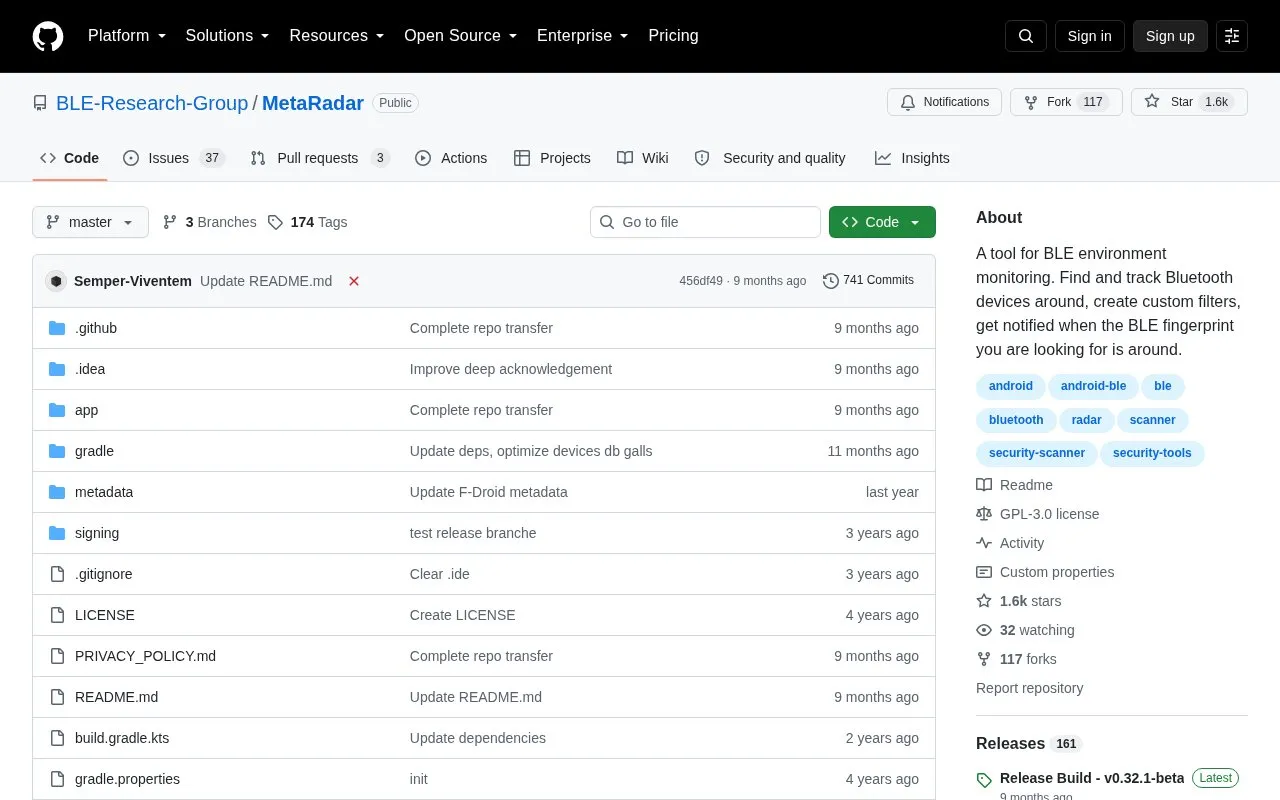Click the Readme book icon in About
The image size is (1280, 800).
984,485
